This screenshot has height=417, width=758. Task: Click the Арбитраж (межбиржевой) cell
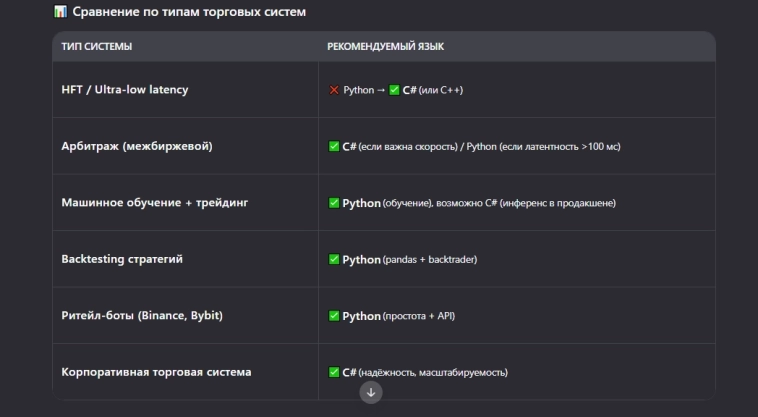point(137,146)
